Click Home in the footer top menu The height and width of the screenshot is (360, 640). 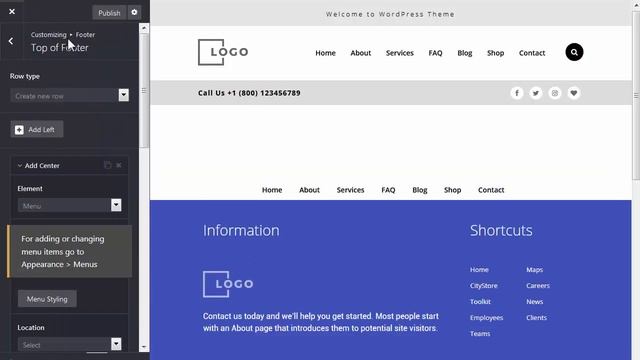(x=272, y=190)
